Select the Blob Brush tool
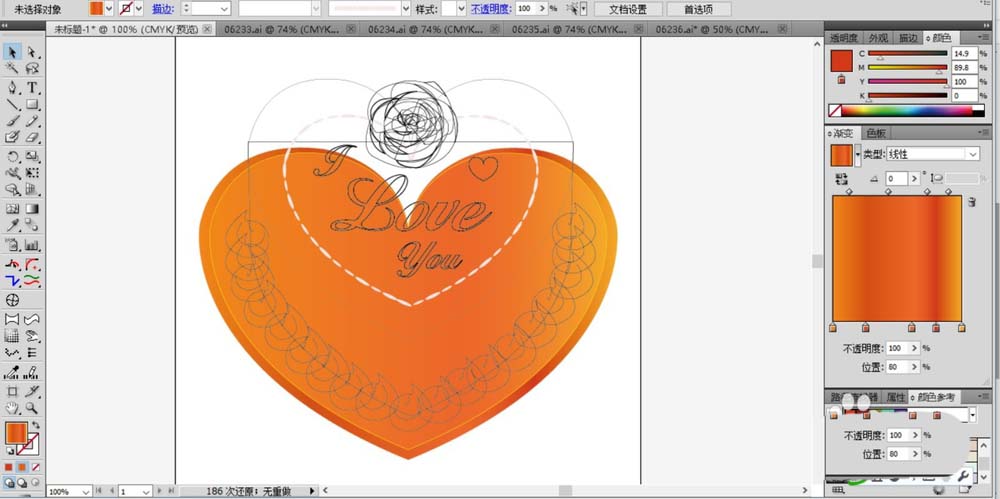1000x499 pixels. [12, 137]
